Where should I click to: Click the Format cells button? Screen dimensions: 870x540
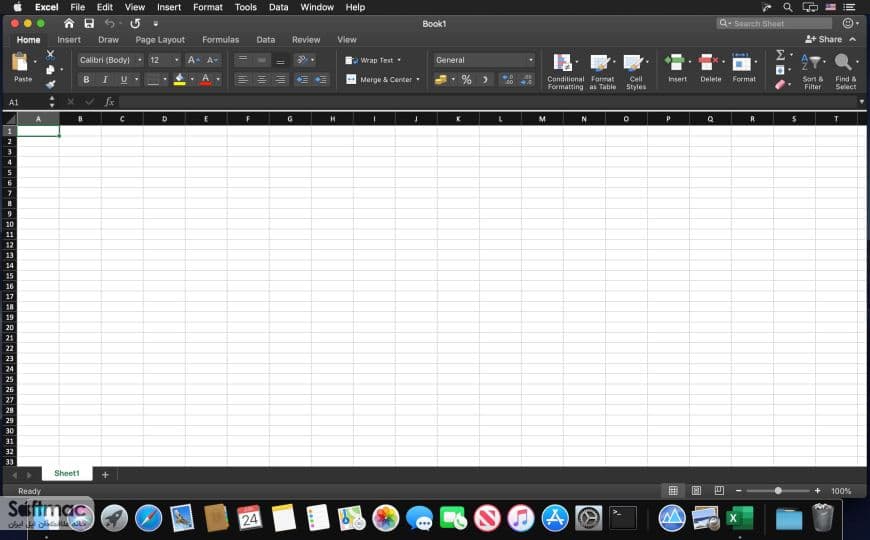coord(743,68)
